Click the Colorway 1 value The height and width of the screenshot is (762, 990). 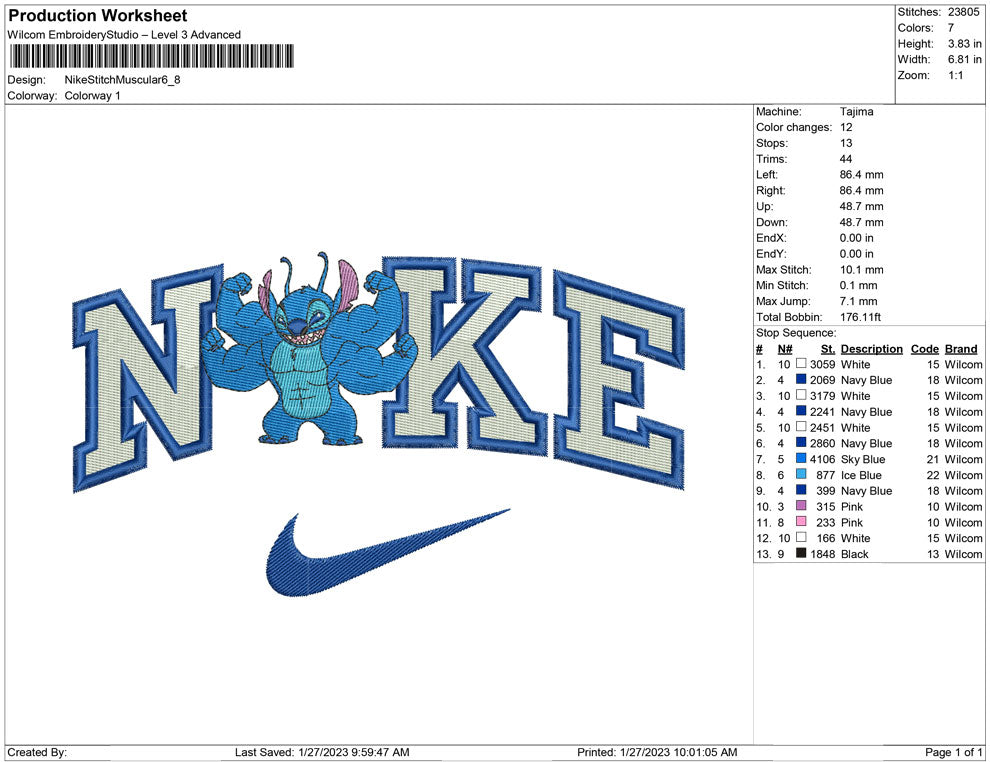[92, 96]
